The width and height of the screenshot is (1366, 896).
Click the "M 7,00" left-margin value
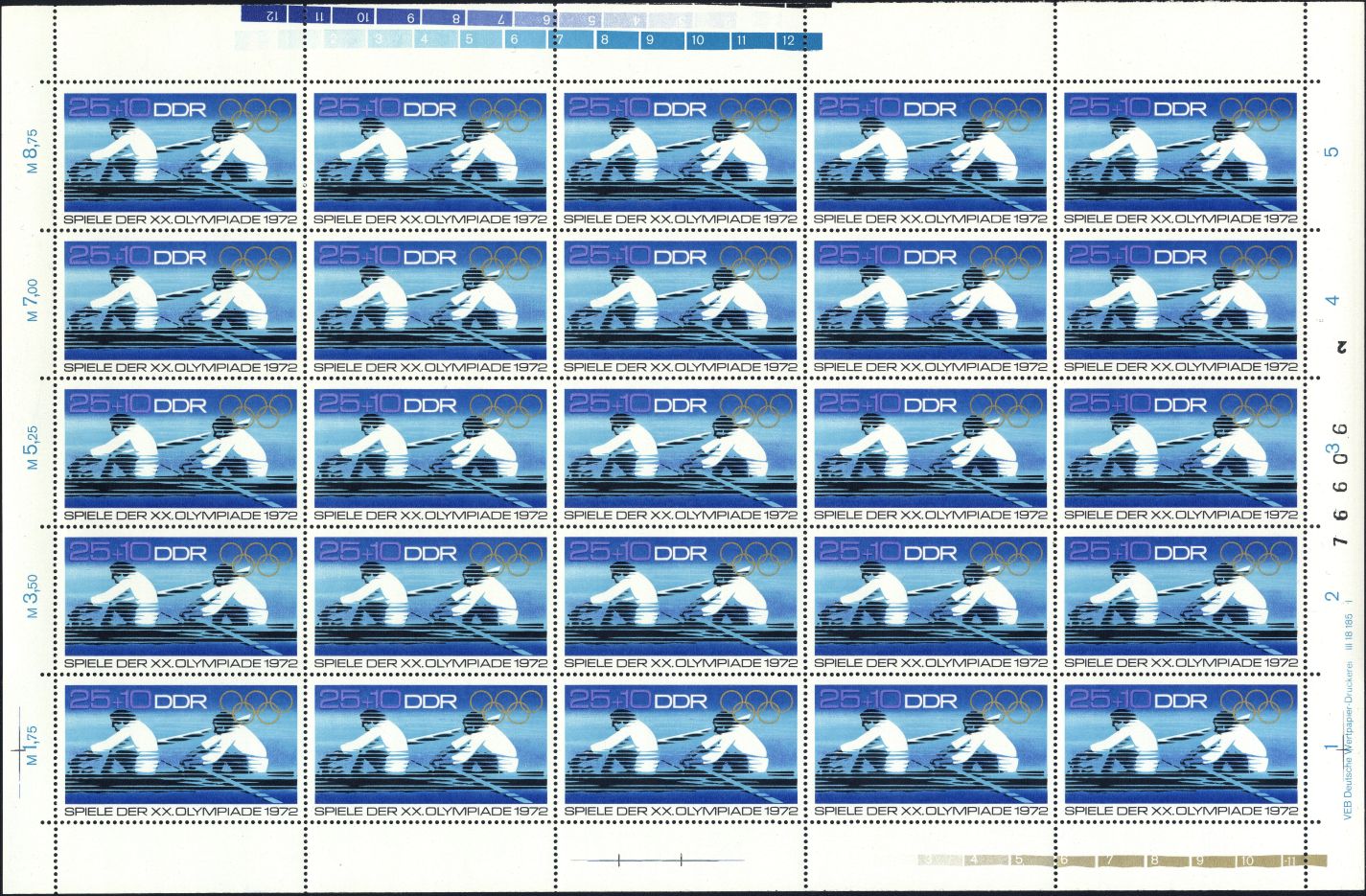(32, 302)
